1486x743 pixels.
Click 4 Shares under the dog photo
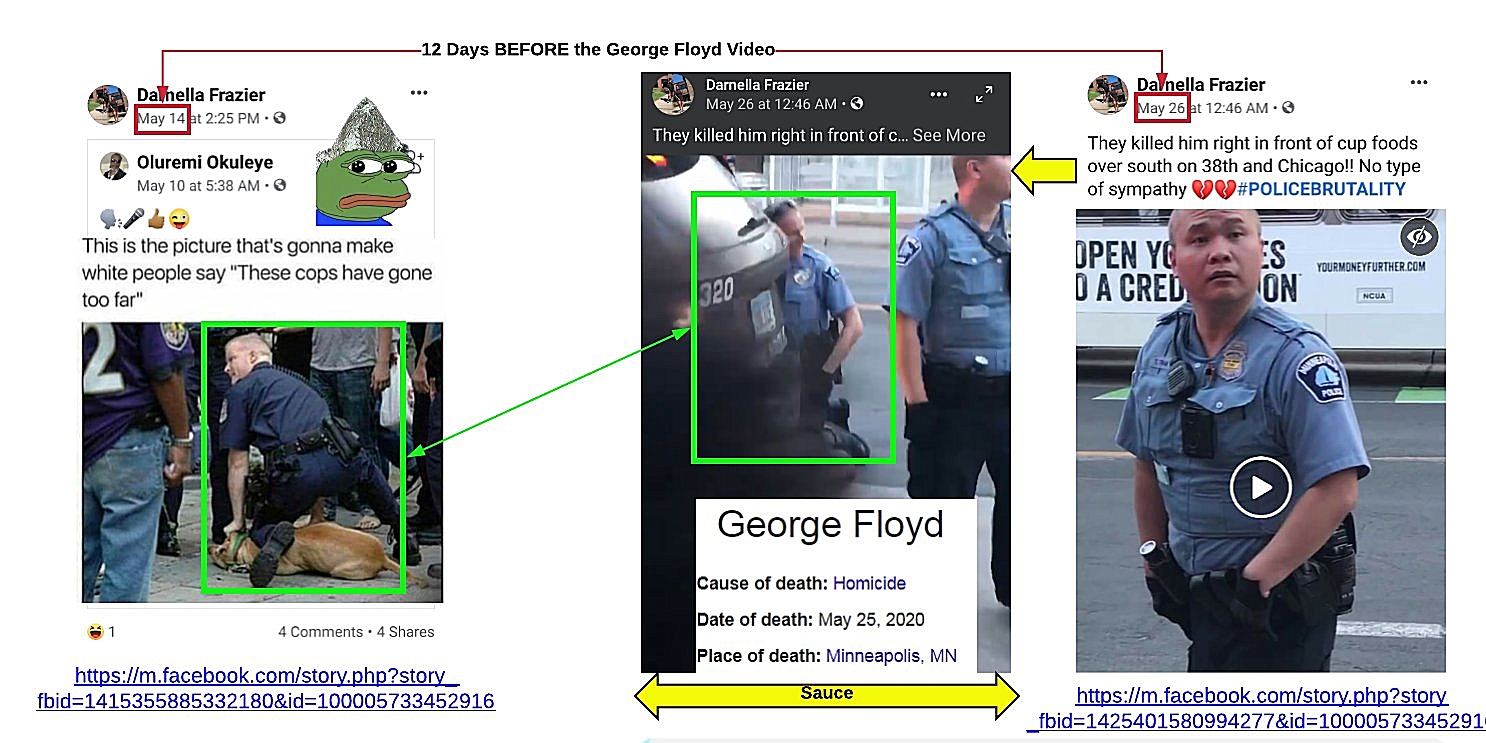point(406,632)
